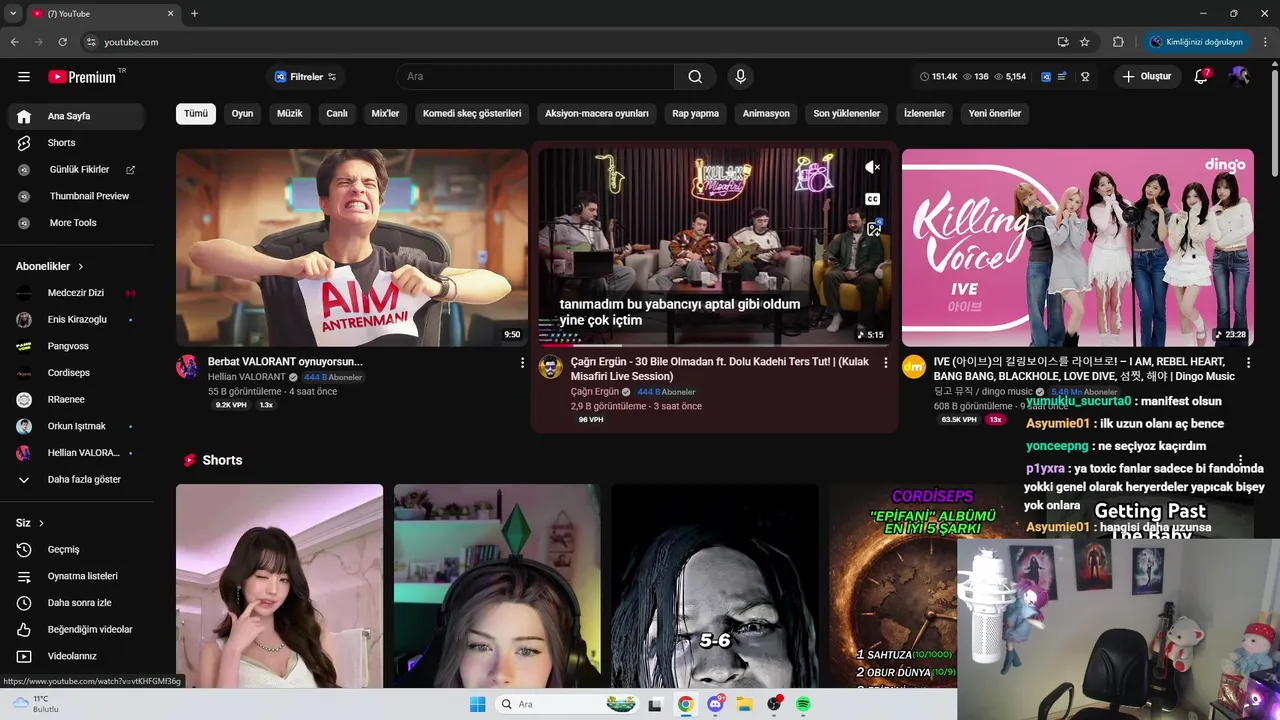Open the Filtreler dropdown

305,77
